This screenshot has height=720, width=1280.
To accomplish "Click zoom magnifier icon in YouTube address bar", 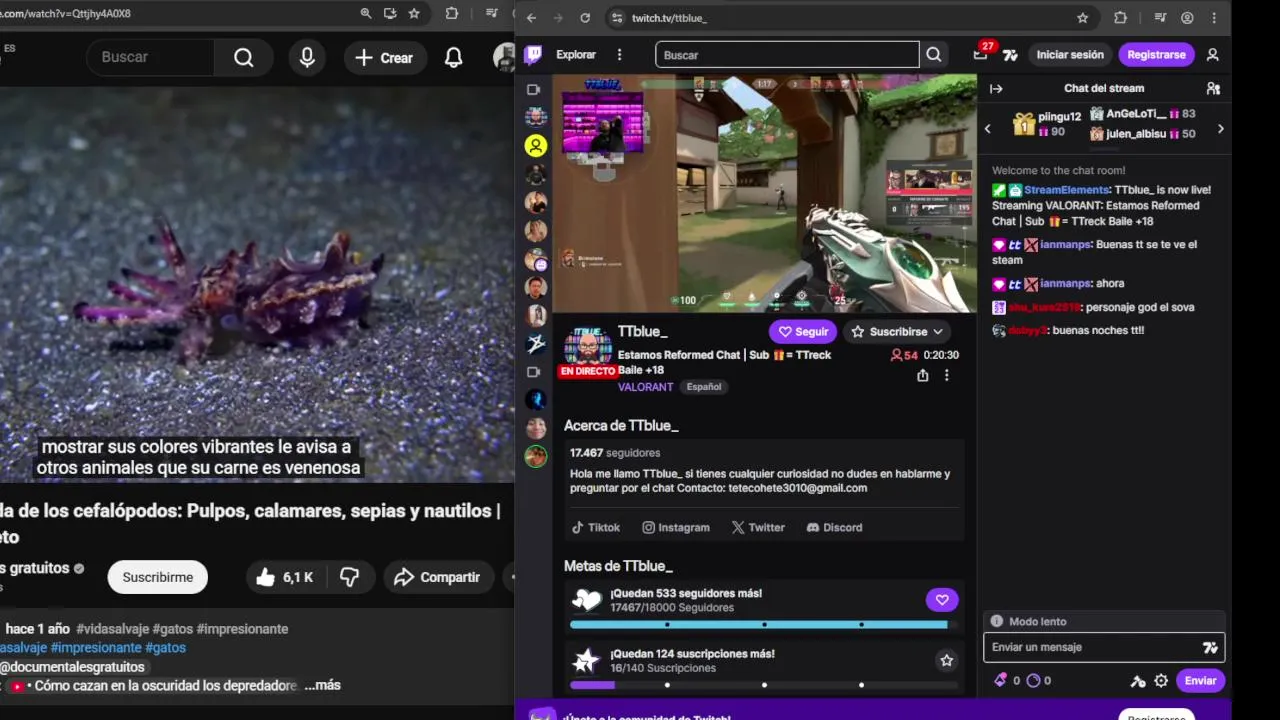I will pyautogui.click(x=366, y=13).
